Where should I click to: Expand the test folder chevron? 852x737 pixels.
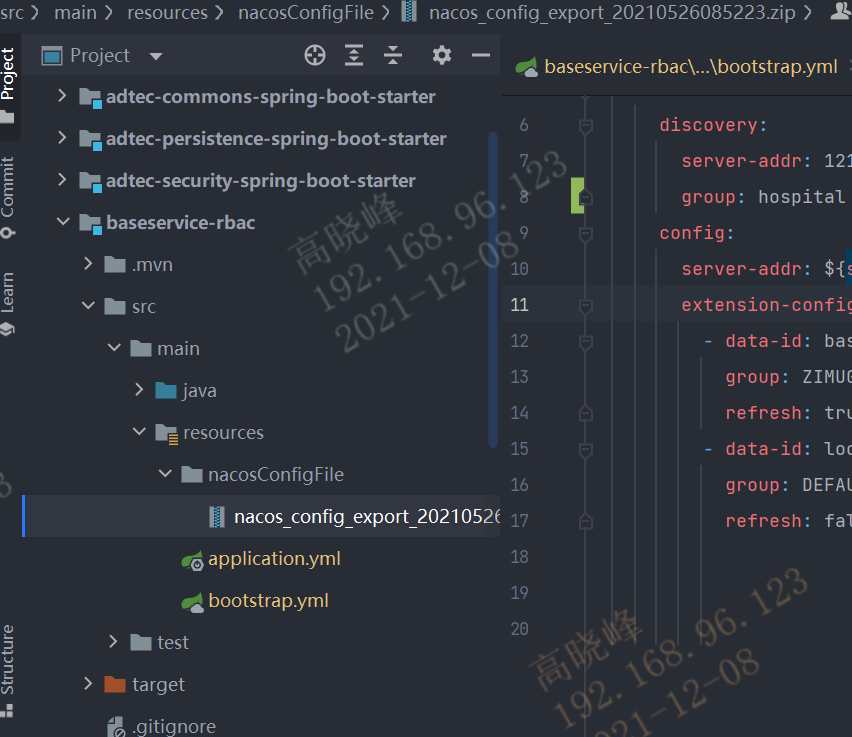click(113, 642)
